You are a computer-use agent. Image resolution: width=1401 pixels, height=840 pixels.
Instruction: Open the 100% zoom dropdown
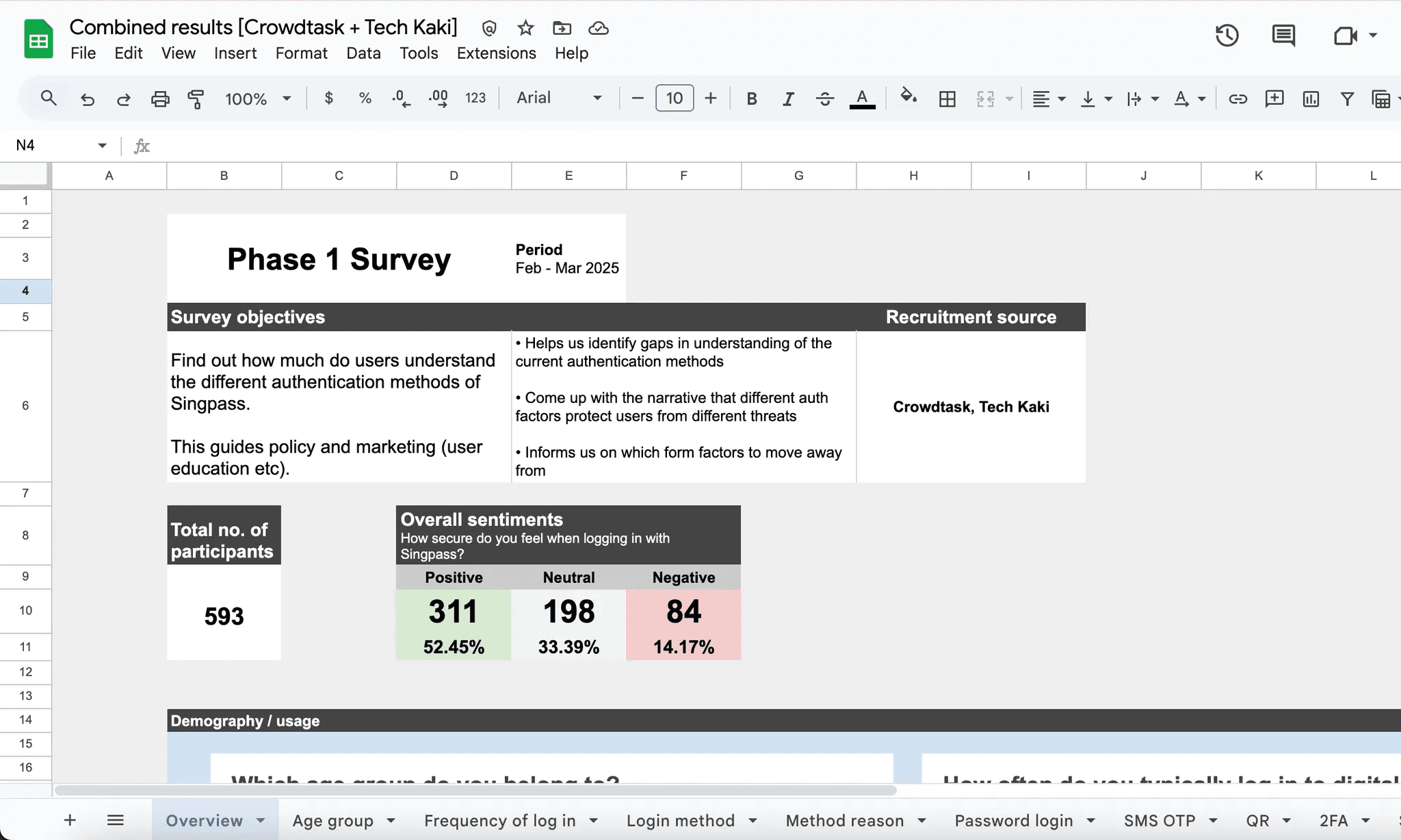tap(258, 99)
